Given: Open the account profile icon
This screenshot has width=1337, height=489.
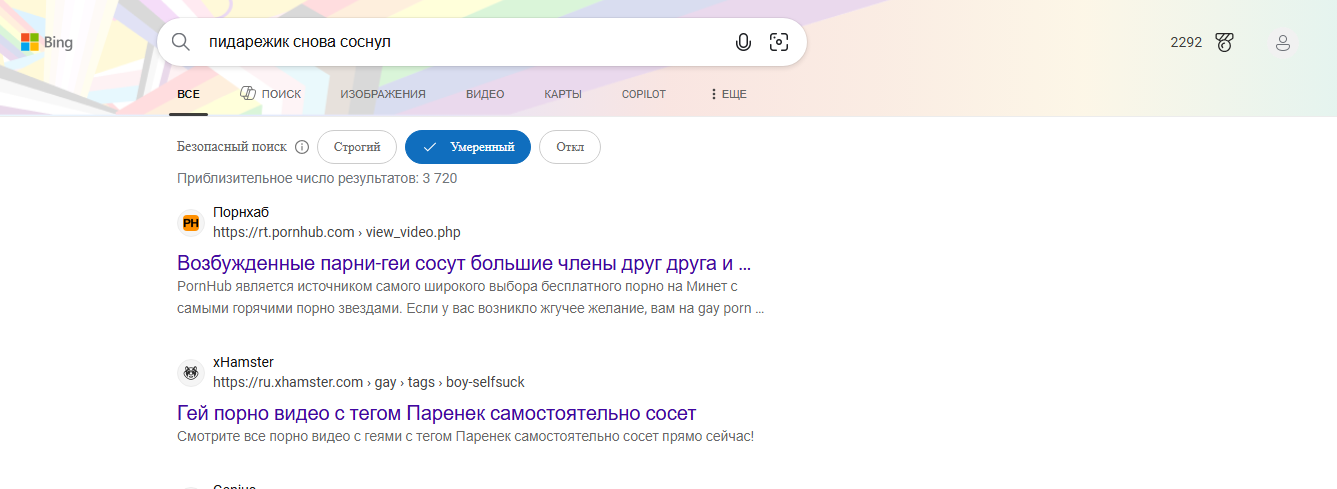Looking at the screenshot, I should coord(1283,42).
